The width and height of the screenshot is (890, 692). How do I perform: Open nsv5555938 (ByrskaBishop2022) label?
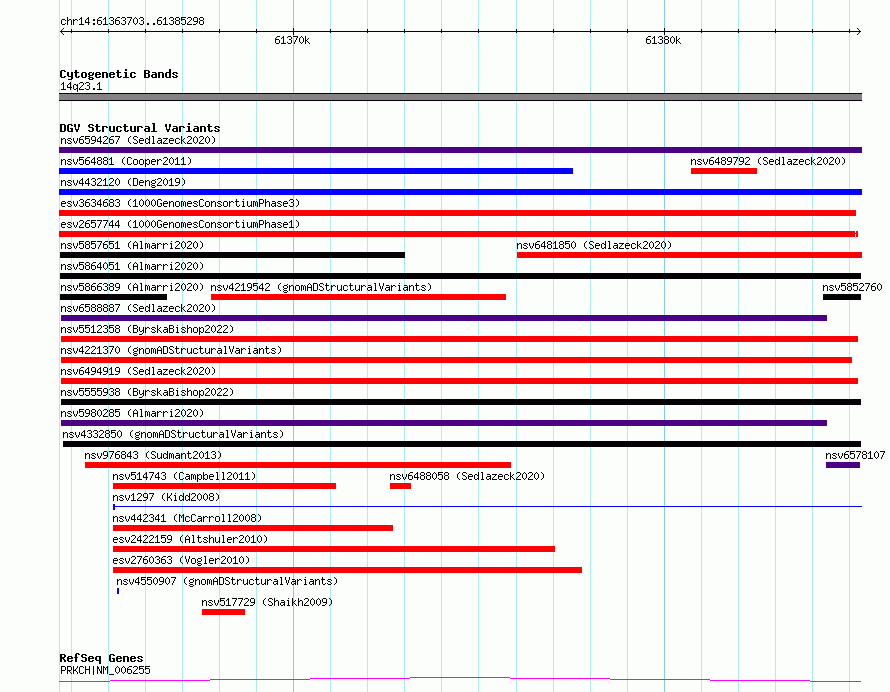click(x=147, y=392)
